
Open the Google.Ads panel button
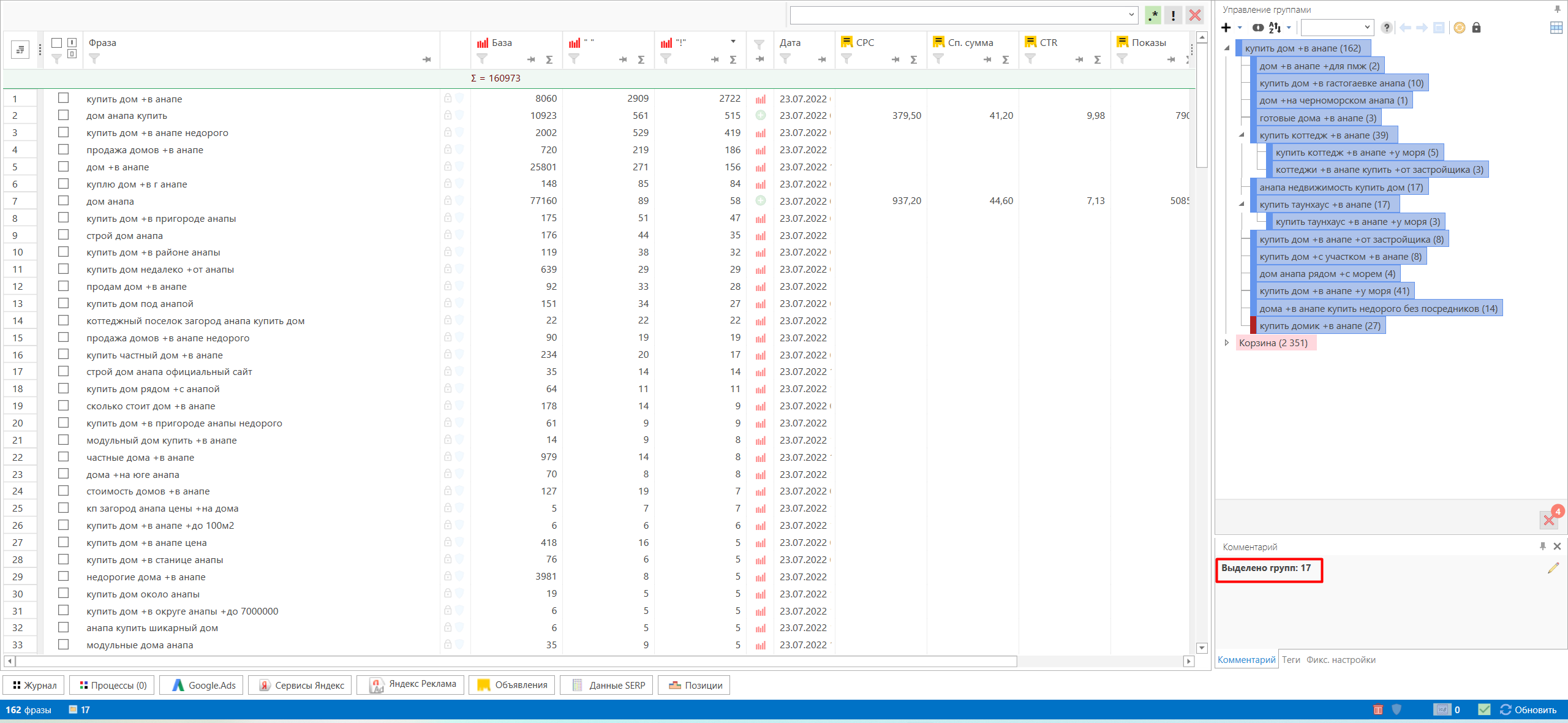tap(203, 685)
